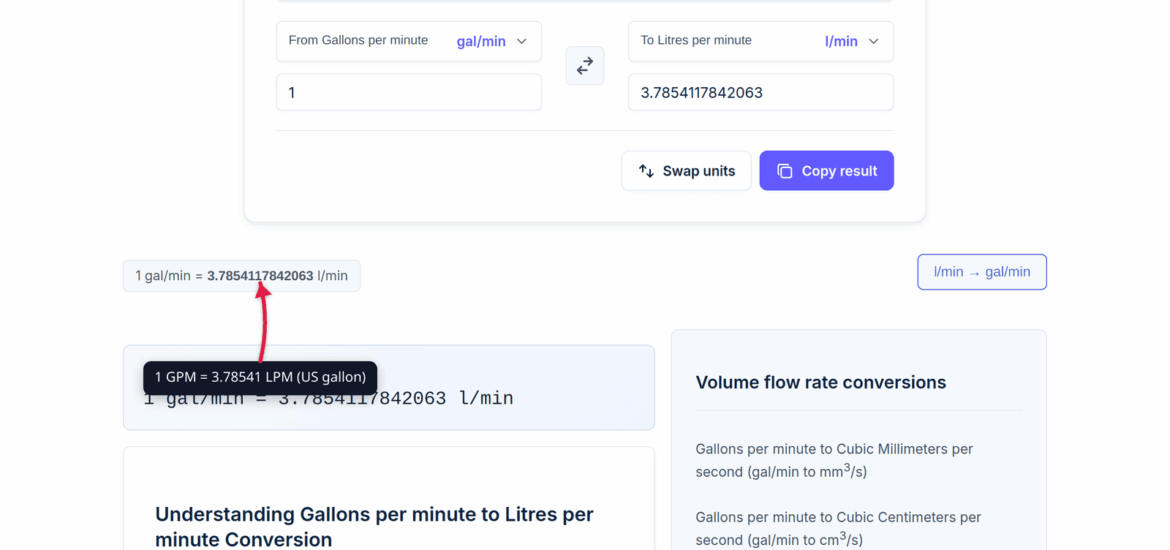
Task: Open the From Gallons per minute unit dropdown
Action: (409, 41)
